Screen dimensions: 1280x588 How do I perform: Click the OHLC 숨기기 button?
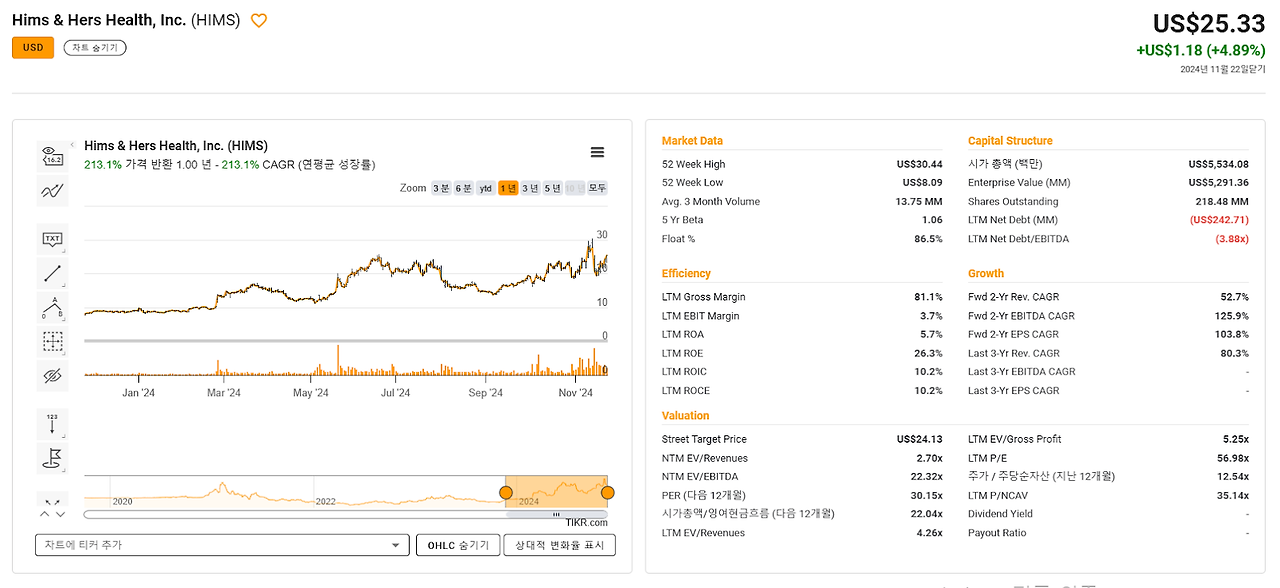tap(458, 545)
